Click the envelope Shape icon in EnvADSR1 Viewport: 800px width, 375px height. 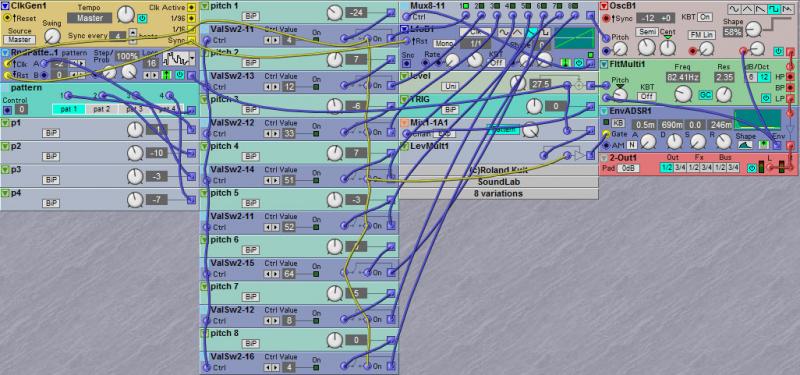[x=745, y=144]
